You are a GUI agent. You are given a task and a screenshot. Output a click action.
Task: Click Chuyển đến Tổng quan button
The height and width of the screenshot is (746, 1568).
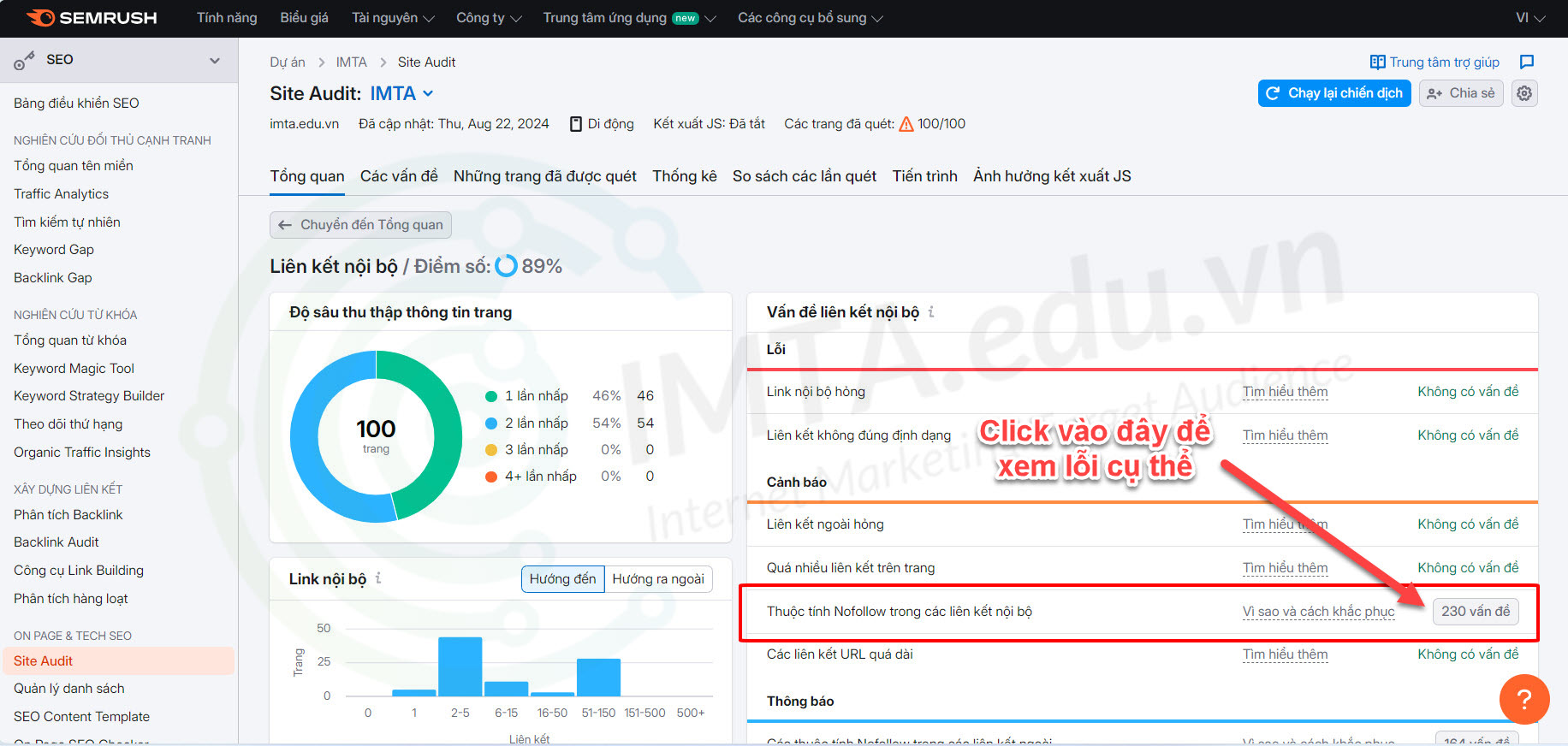360,225
